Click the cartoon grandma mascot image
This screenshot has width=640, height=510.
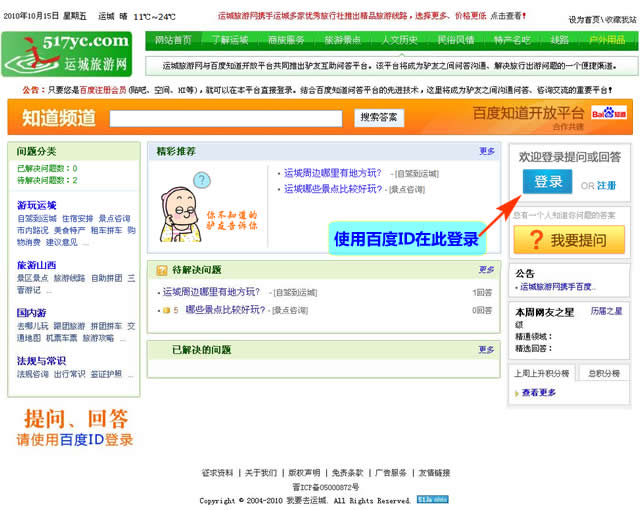point(180,215)
